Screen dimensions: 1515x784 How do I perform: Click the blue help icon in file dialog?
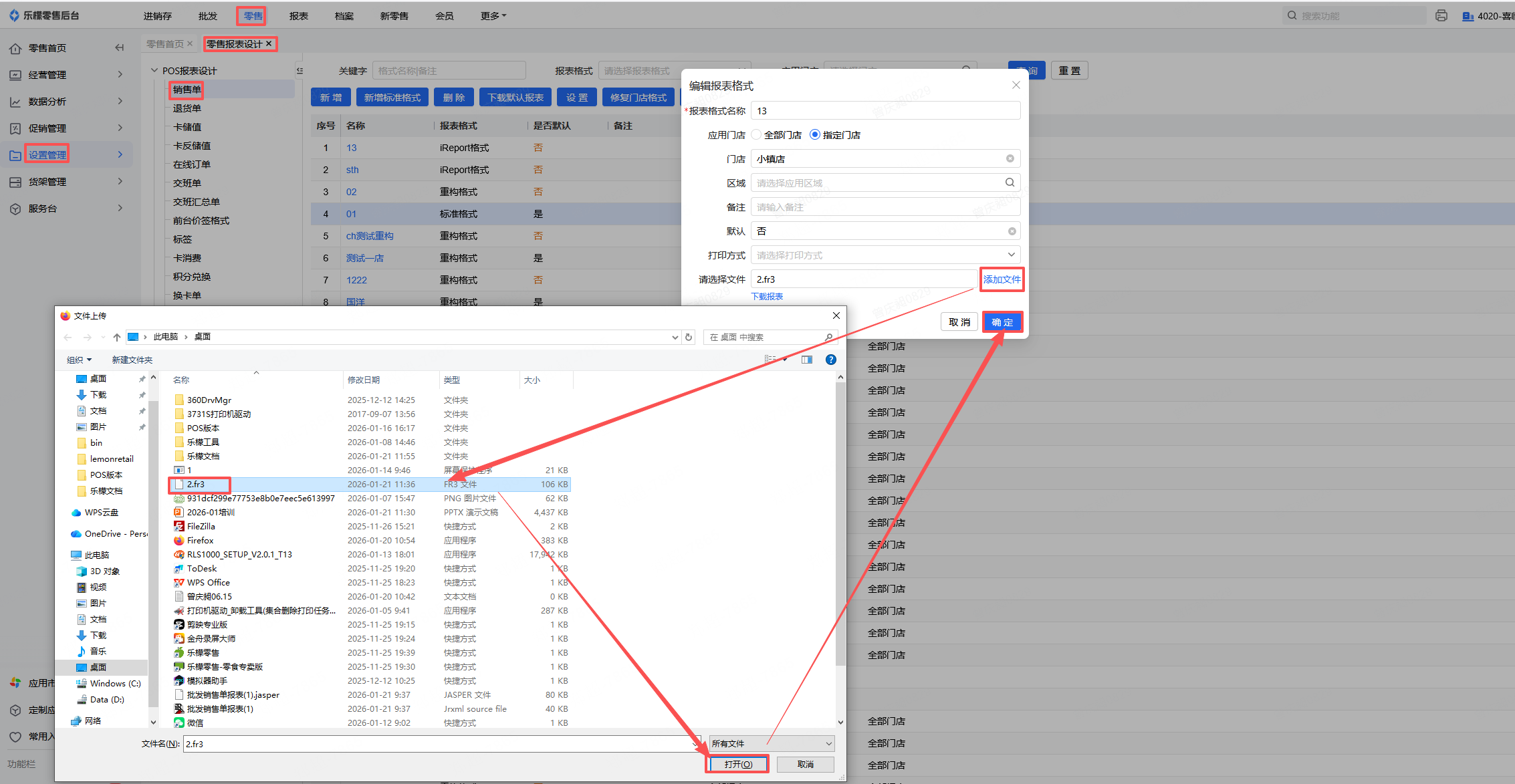pyautogui.click(x=830, y=360)
